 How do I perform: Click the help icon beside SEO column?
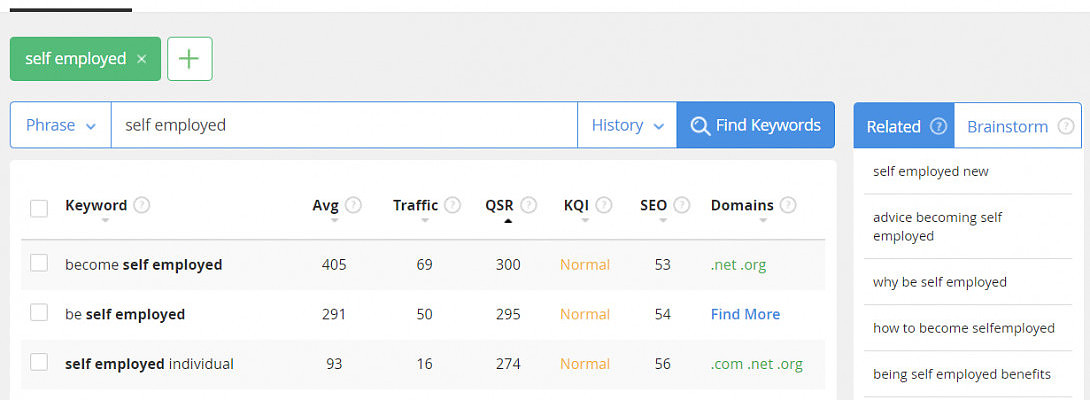(682, 205)
